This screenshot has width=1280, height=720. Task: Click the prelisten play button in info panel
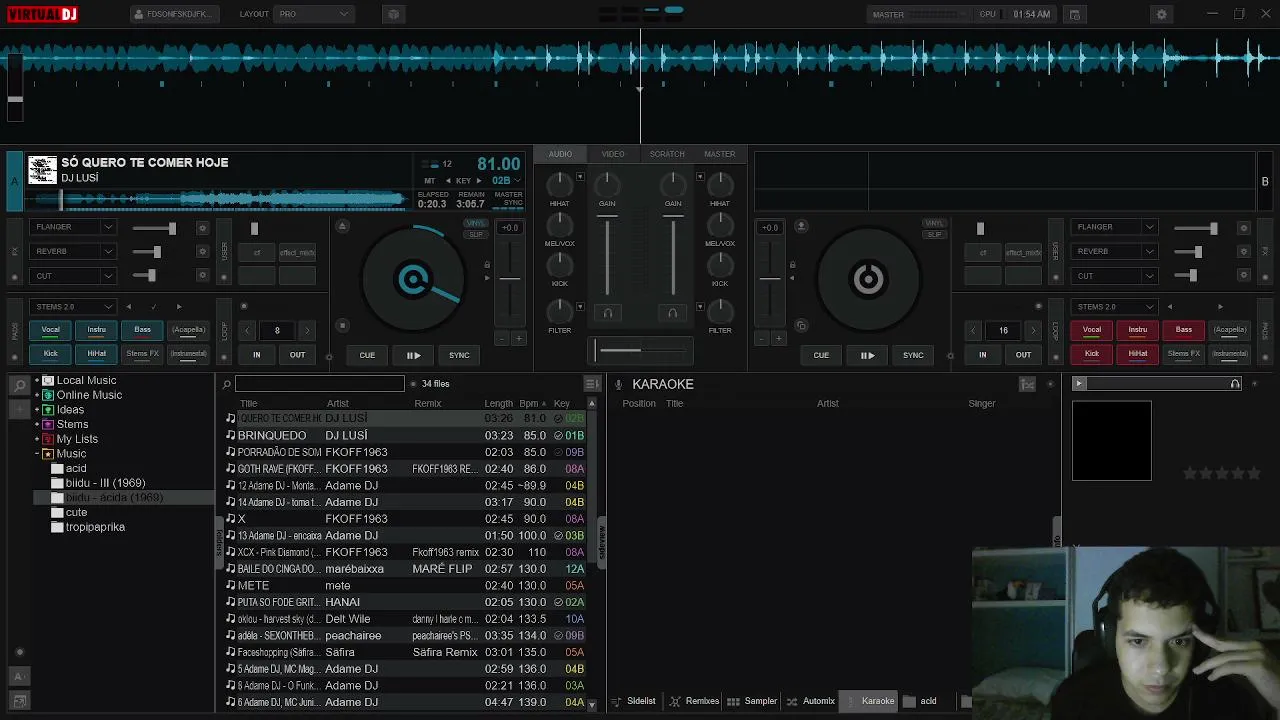click(1078, 384)
